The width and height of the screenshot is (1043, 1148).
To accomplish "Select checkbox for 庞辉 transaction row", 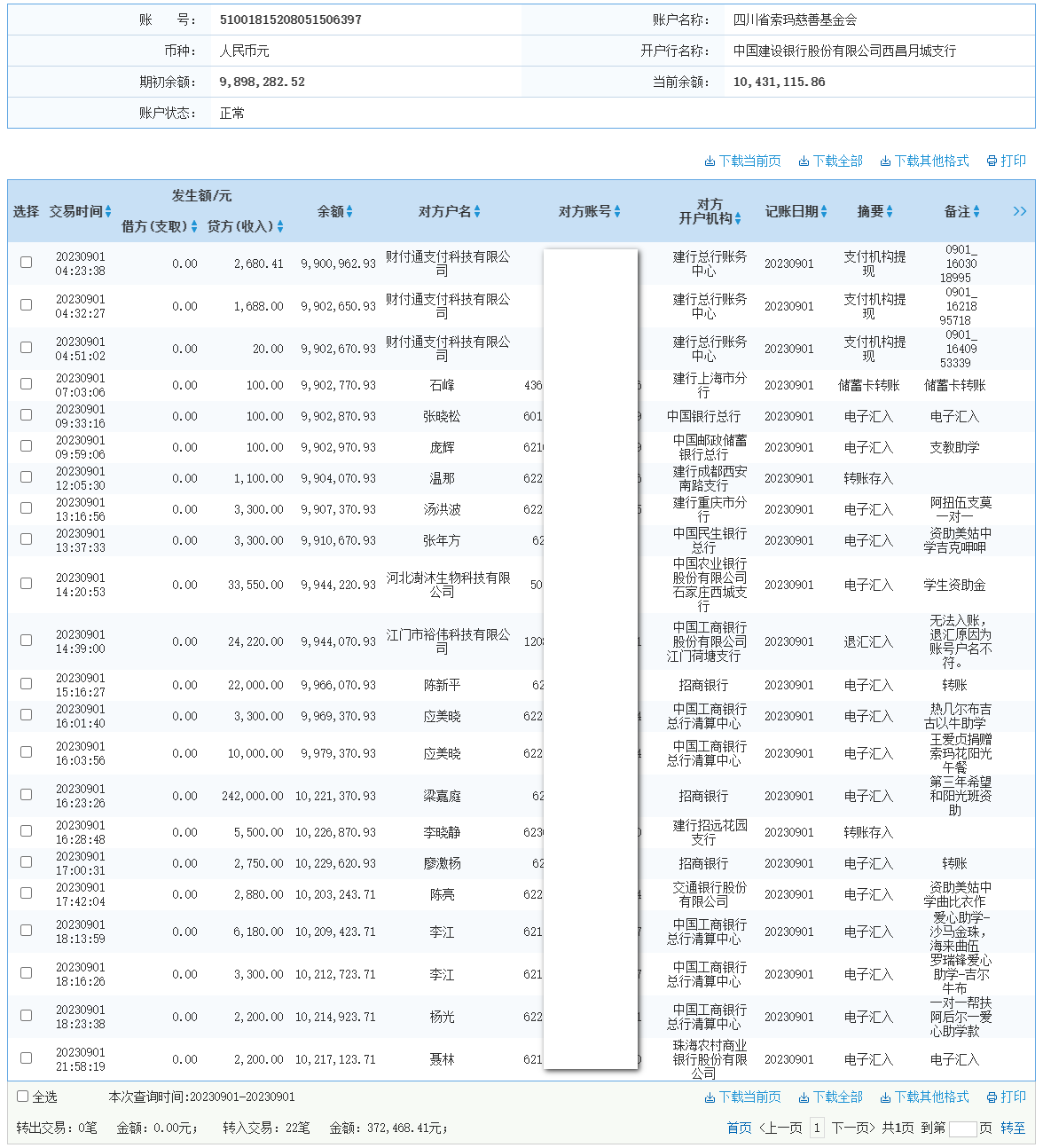I will click(x=26, y=446).
